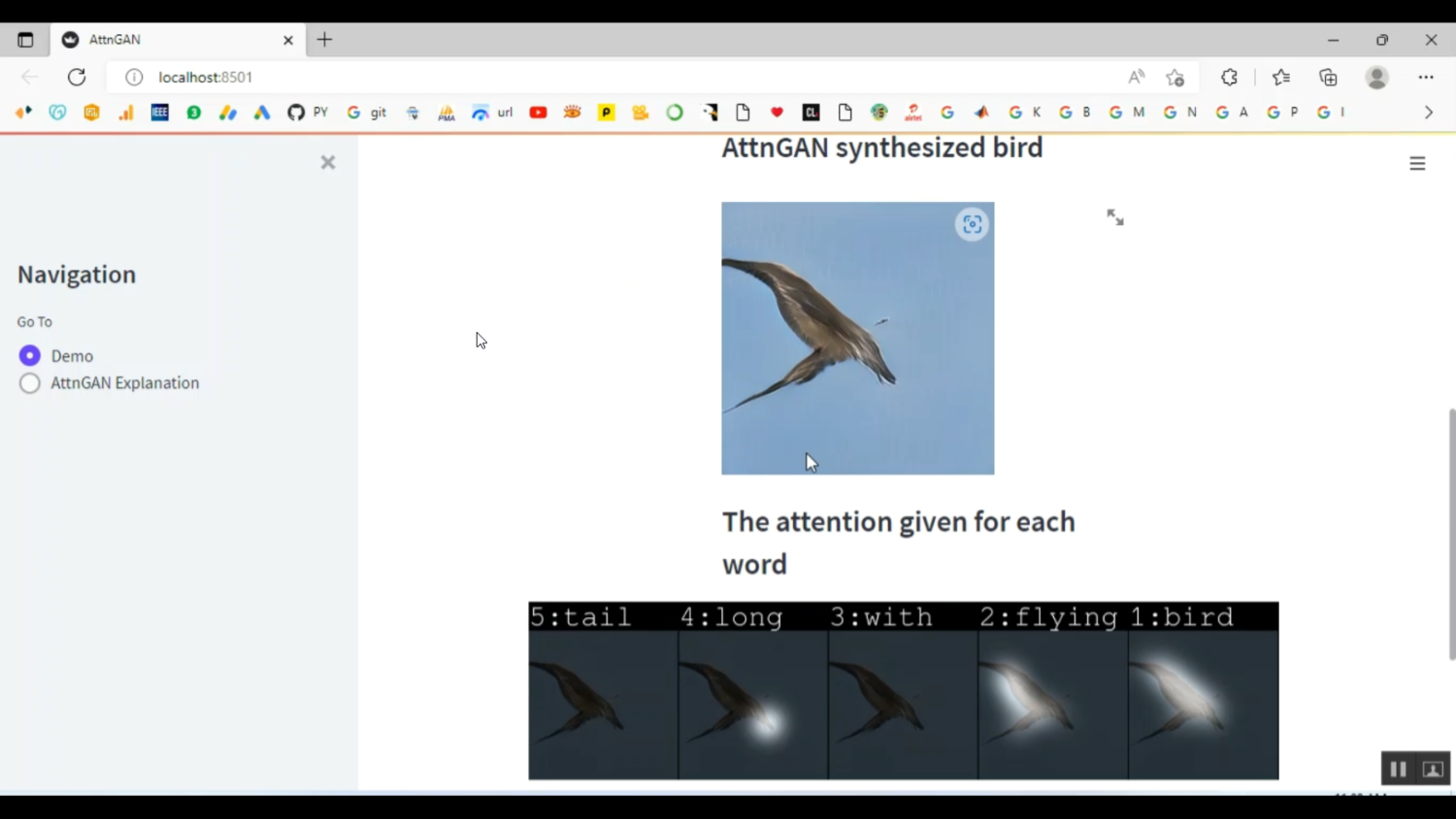Select the Demo radio option
The height and width of the screenshot is (819, 1456).
30,356
